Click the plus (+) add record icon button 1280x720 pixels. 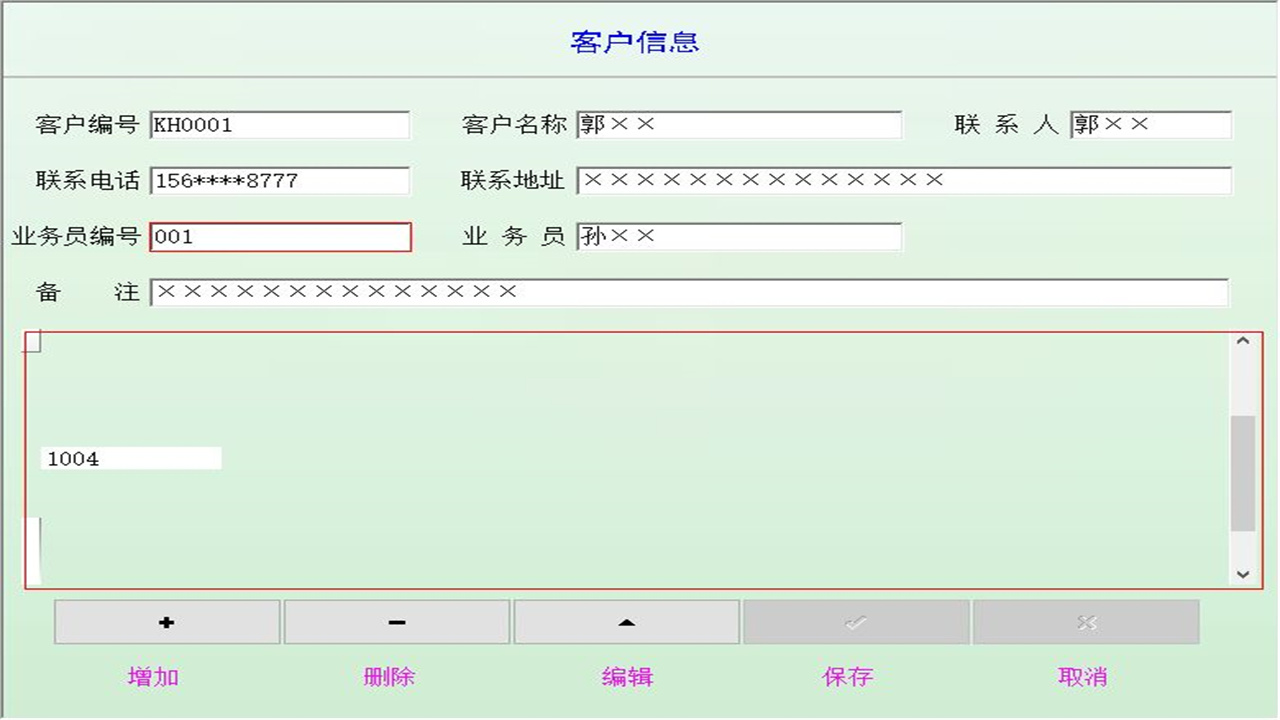coord(166,621)
